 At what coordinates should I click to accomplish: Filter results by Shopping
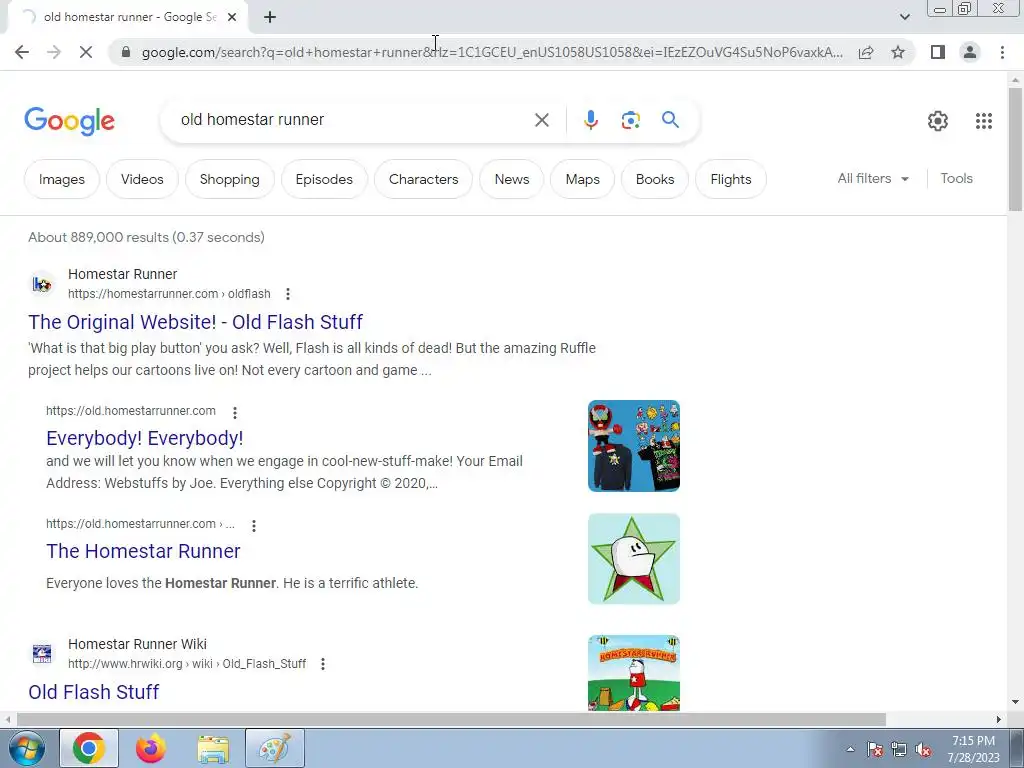pyautogui.click(x=229, y=179)
